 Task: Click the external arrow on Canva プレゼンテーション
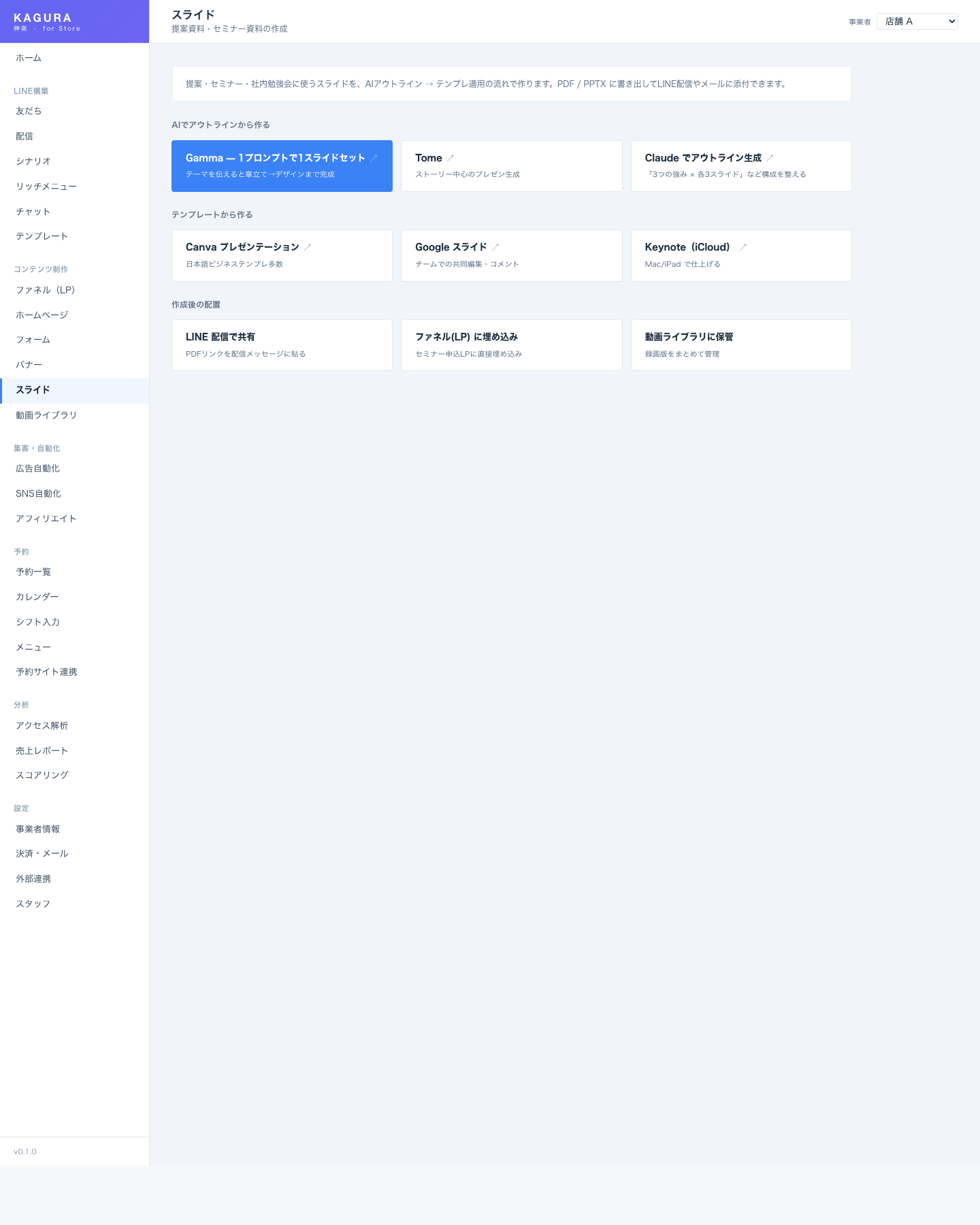(x=307, y=247)
